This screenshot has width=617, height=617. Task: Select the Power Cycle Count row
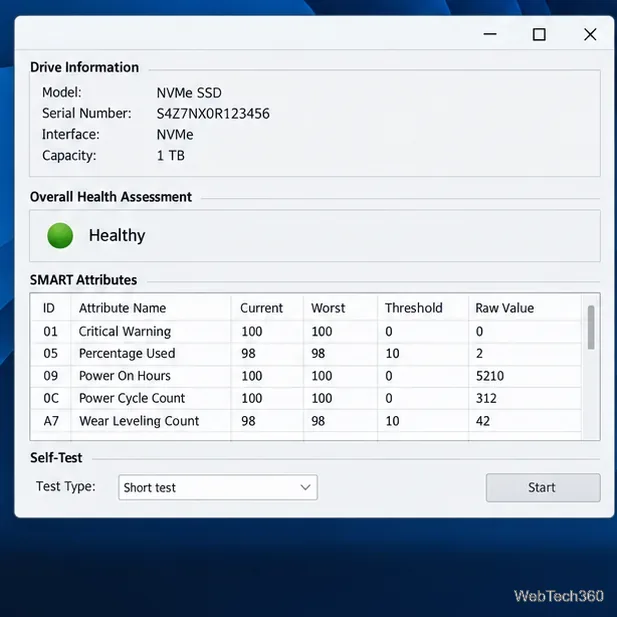[306, 398]
